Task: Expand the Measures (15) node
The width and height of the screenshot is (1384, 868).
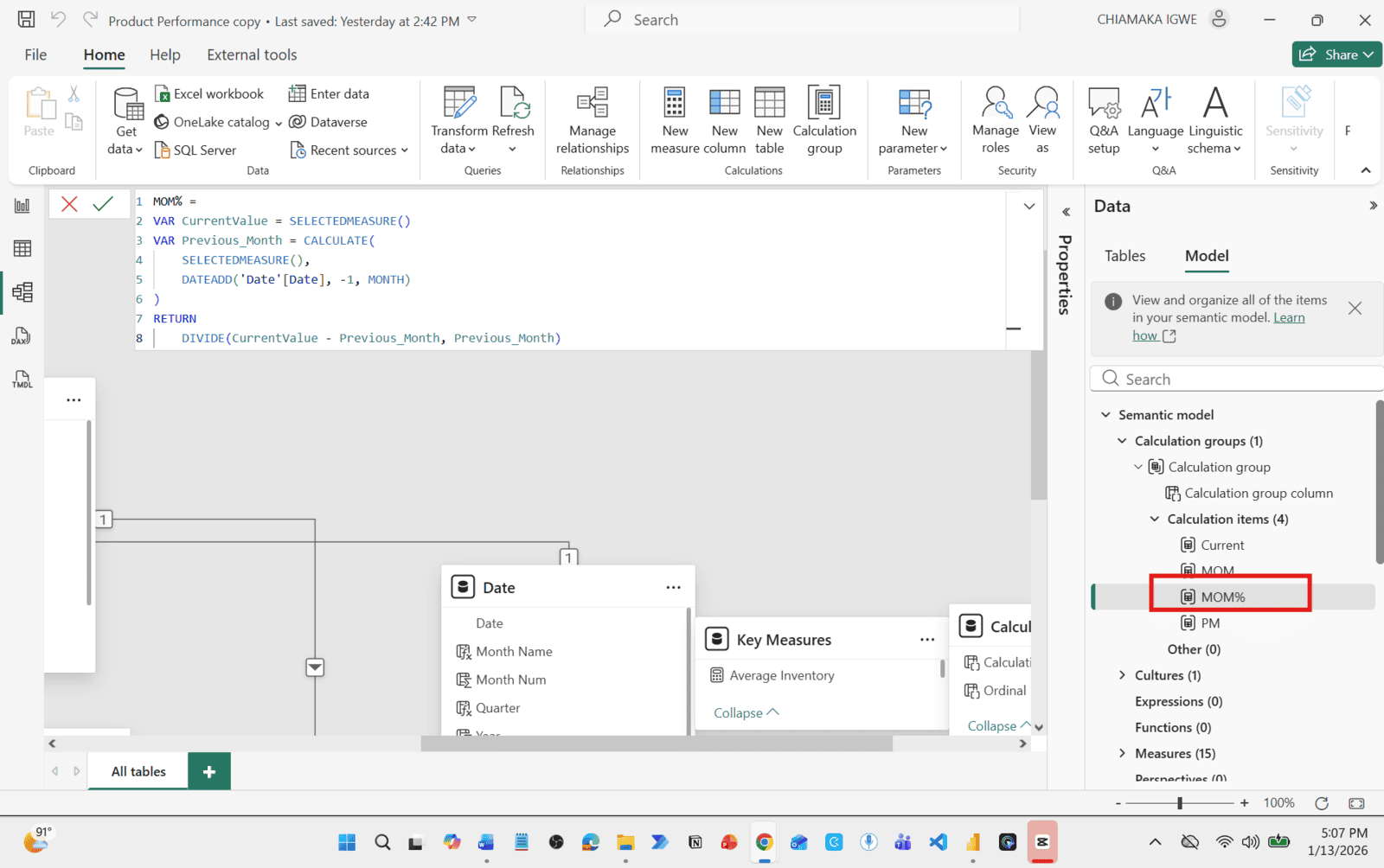Action: [x=1122, y=753]
